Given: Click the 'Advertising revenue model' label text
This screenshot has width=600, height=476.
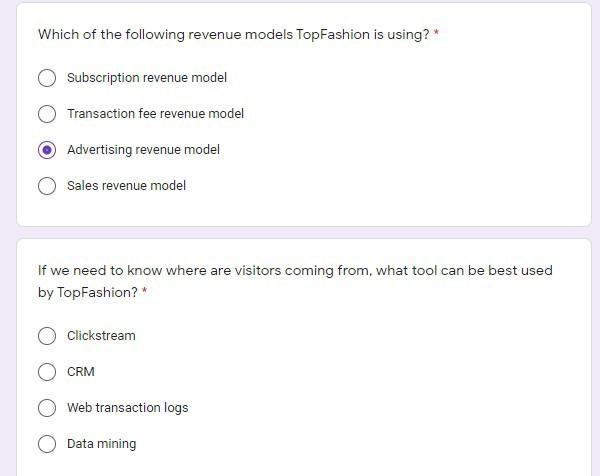Looking at the screenshot, I should [143, 150].
